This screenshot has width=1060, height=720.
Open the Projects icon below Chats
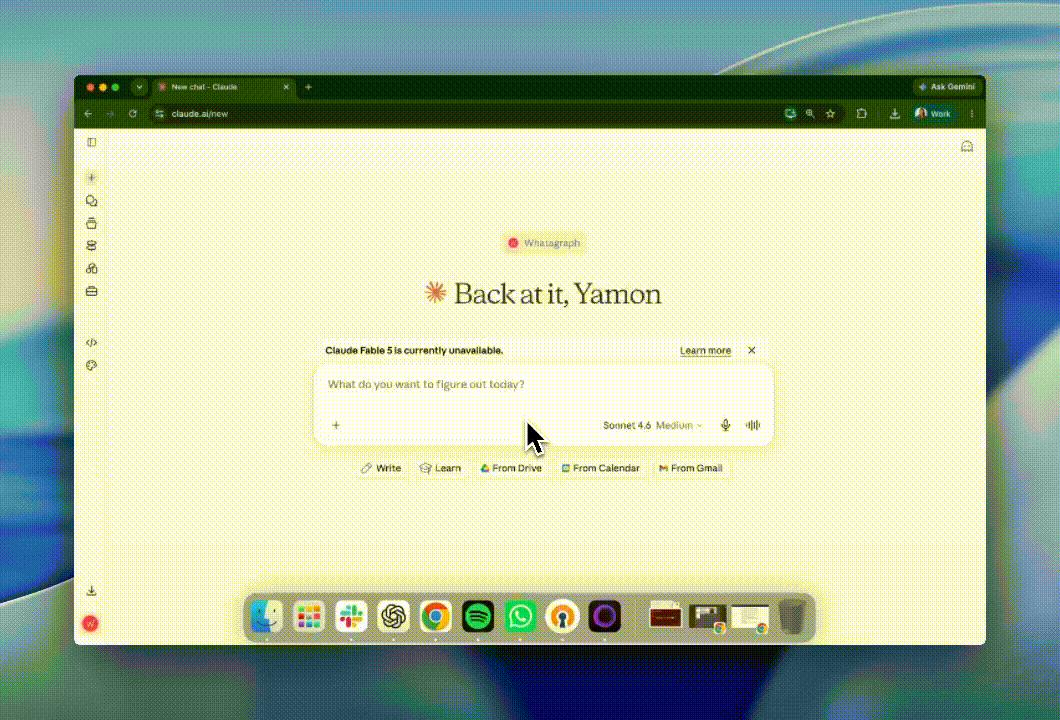(91, 223)
